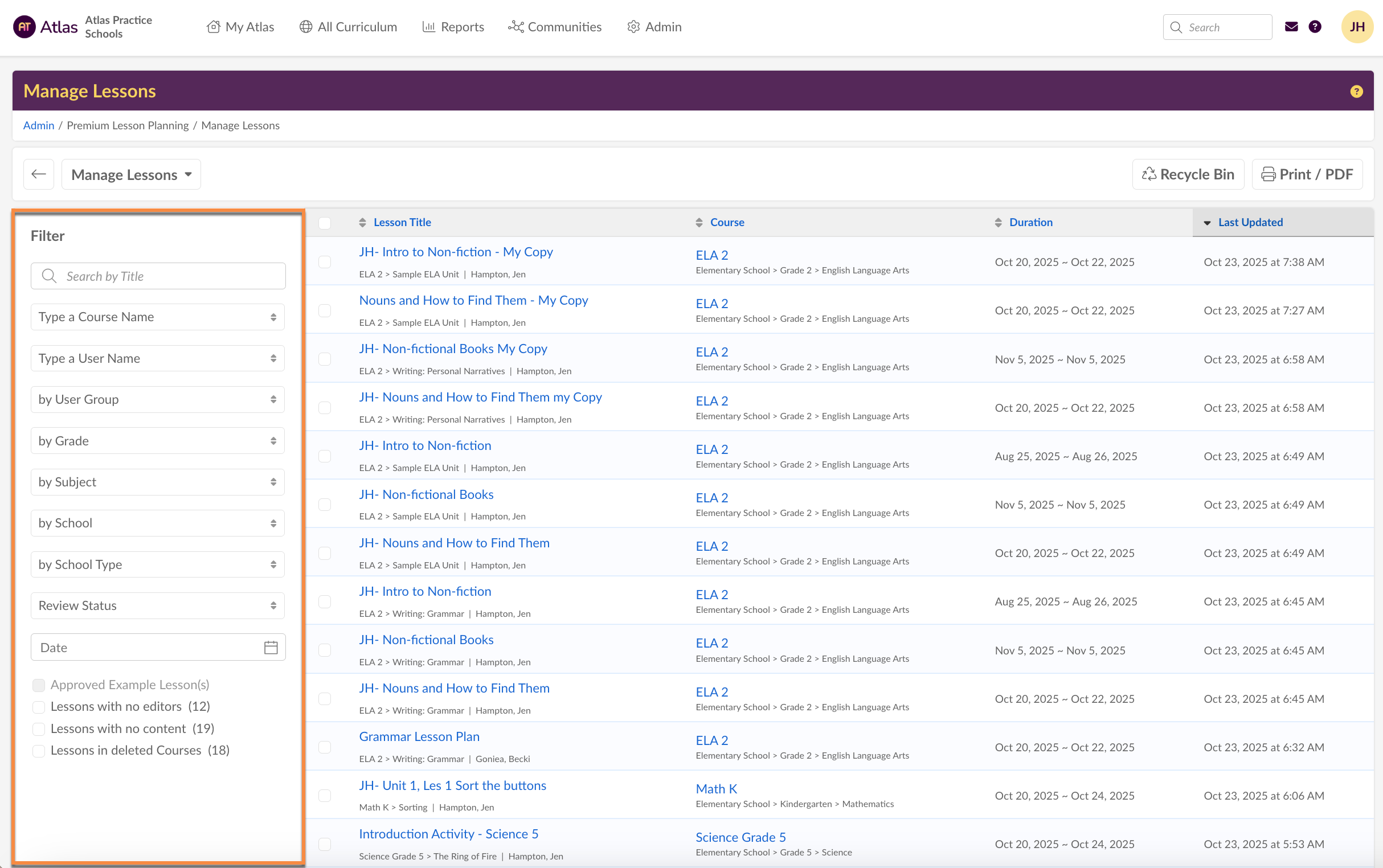The height and width of the screenshot is (868, 1383).
Task: Open the Review Status dropdown
Action: tap(157, 605)
